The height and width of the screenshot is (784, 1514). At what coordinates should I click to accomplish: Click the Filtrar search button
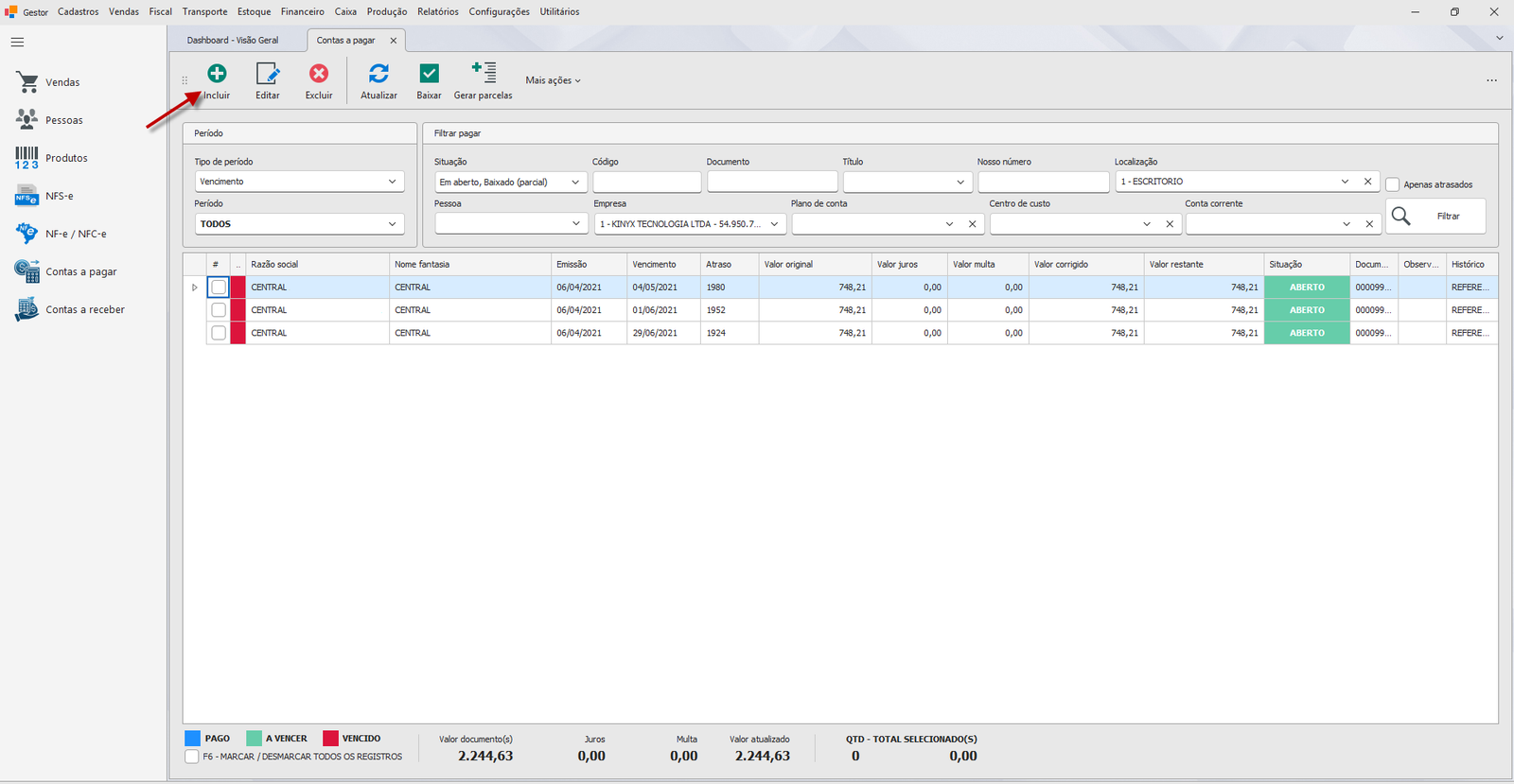[1435, 217]
